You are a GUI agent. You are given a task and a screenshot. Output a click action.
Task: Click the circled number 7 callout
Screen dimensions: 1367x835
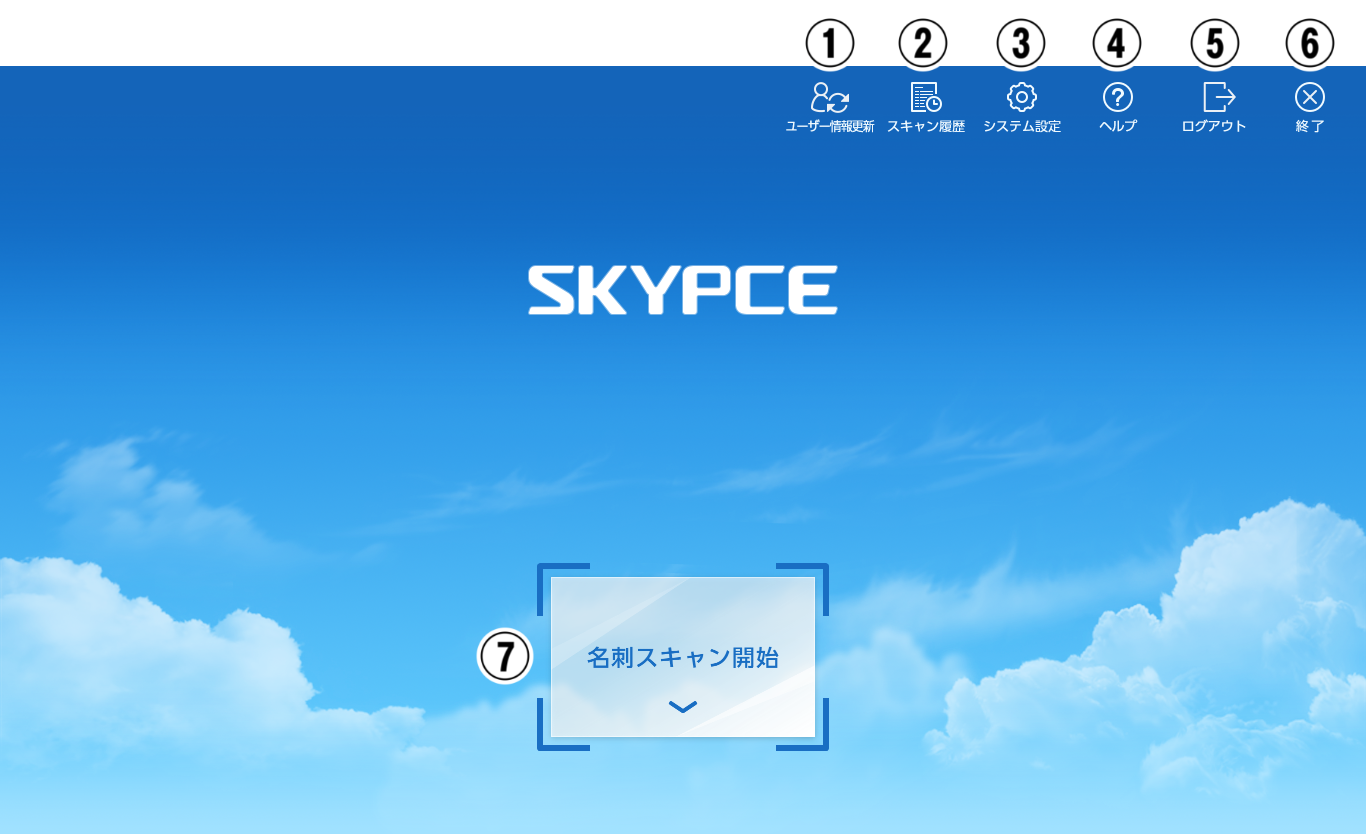coord(505,656)
